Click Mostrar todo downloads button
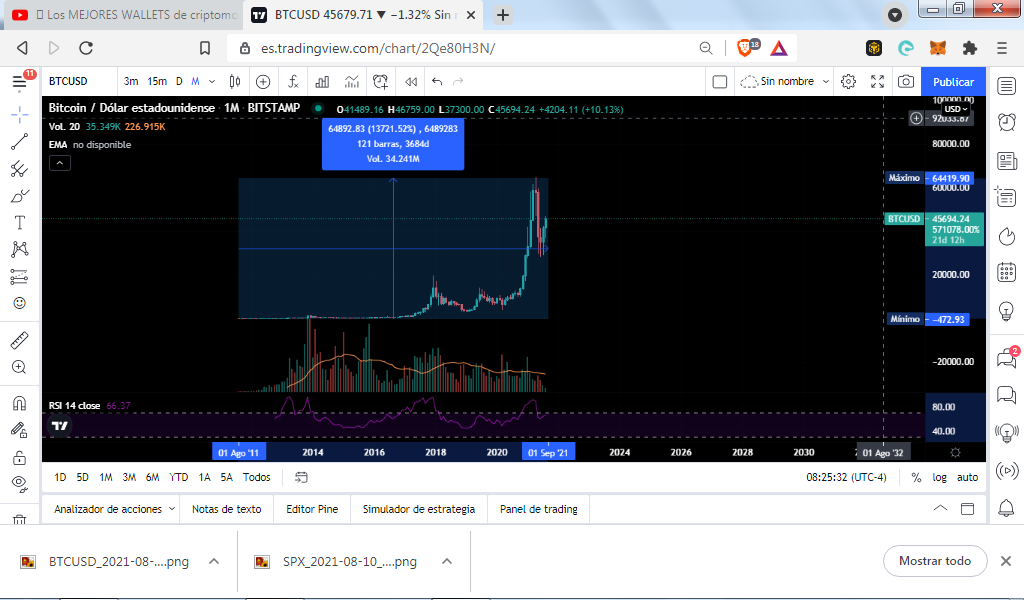The image size is (1024, 600). pyautogui.click(x=935, y=561)
